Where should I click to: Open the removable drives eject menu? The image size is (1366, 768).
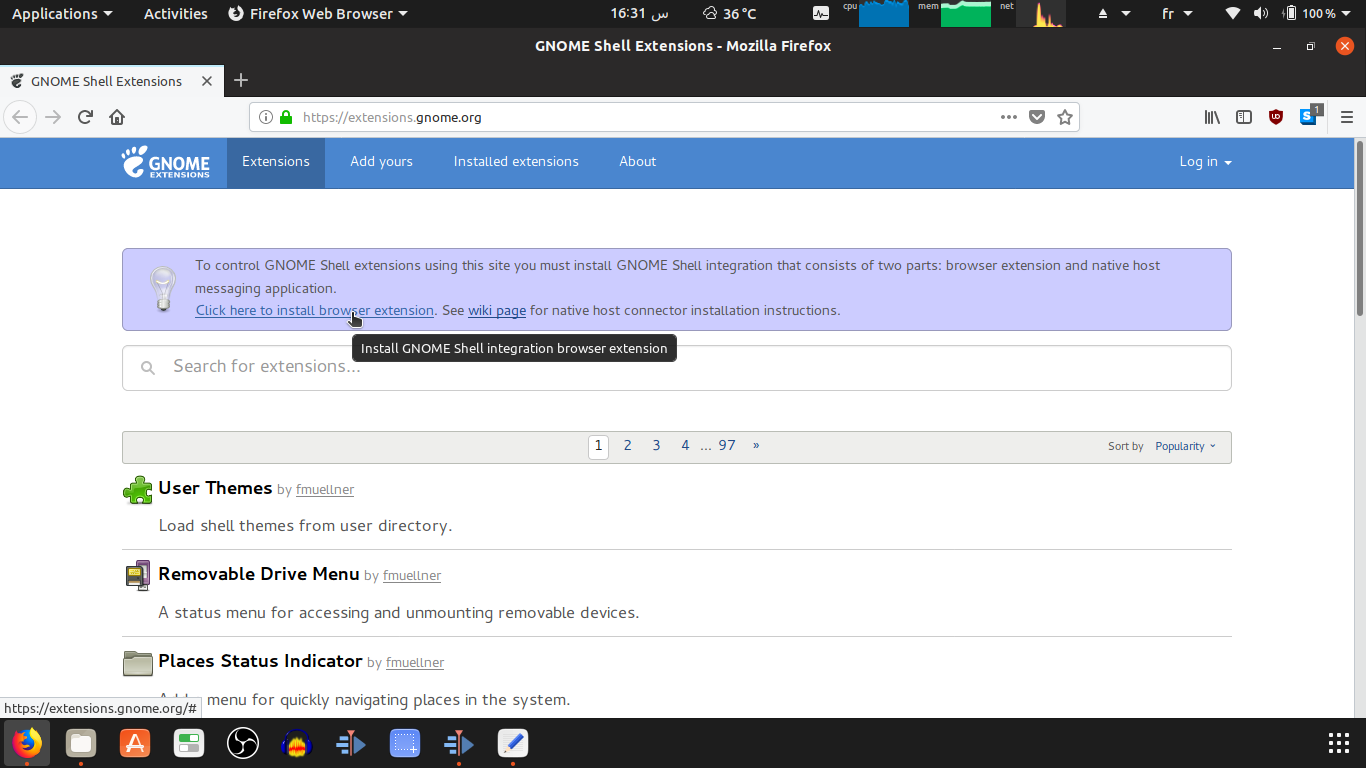[x=1114, y=14]
